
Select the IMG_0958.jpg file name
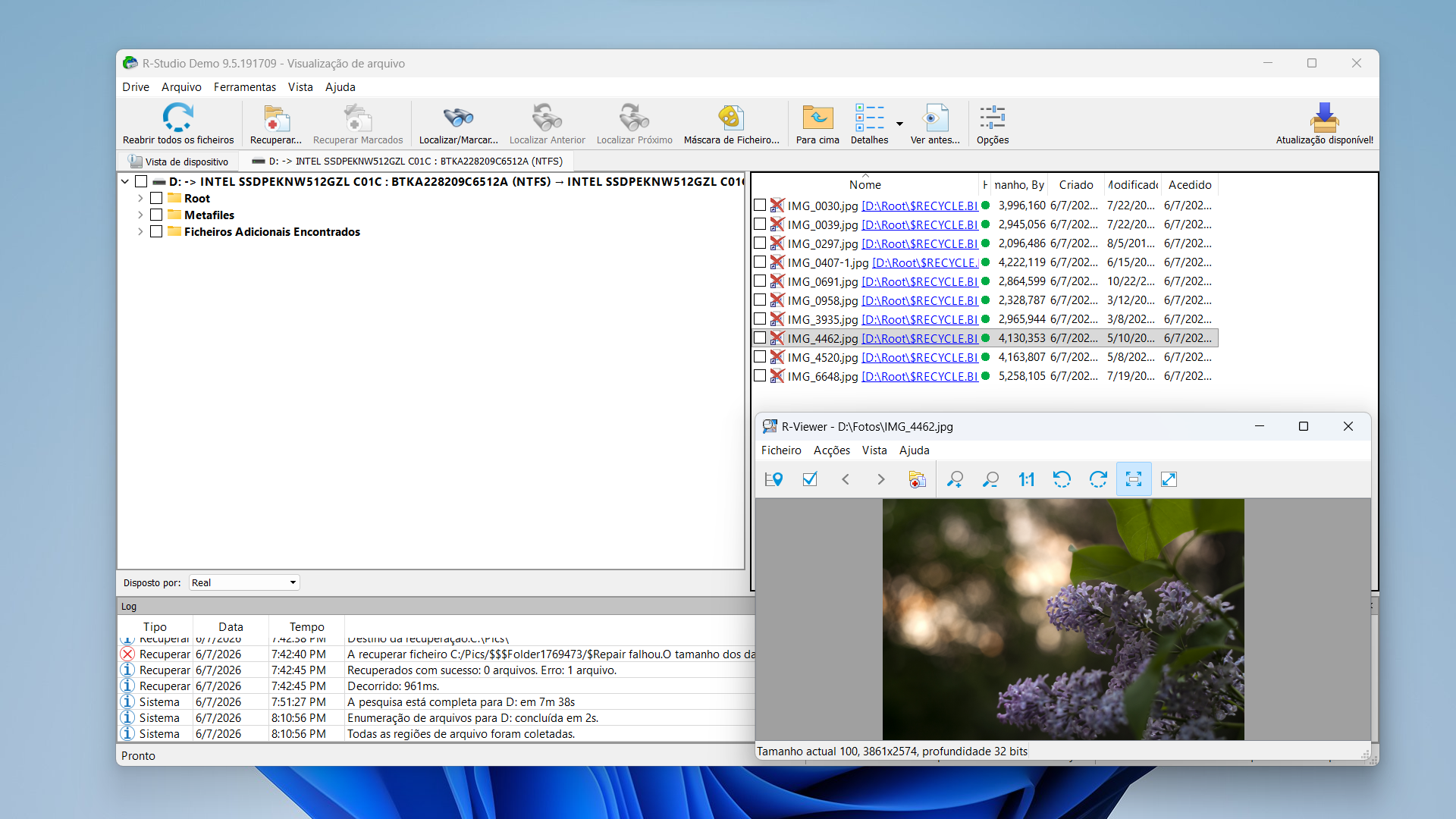pos(822,300)
